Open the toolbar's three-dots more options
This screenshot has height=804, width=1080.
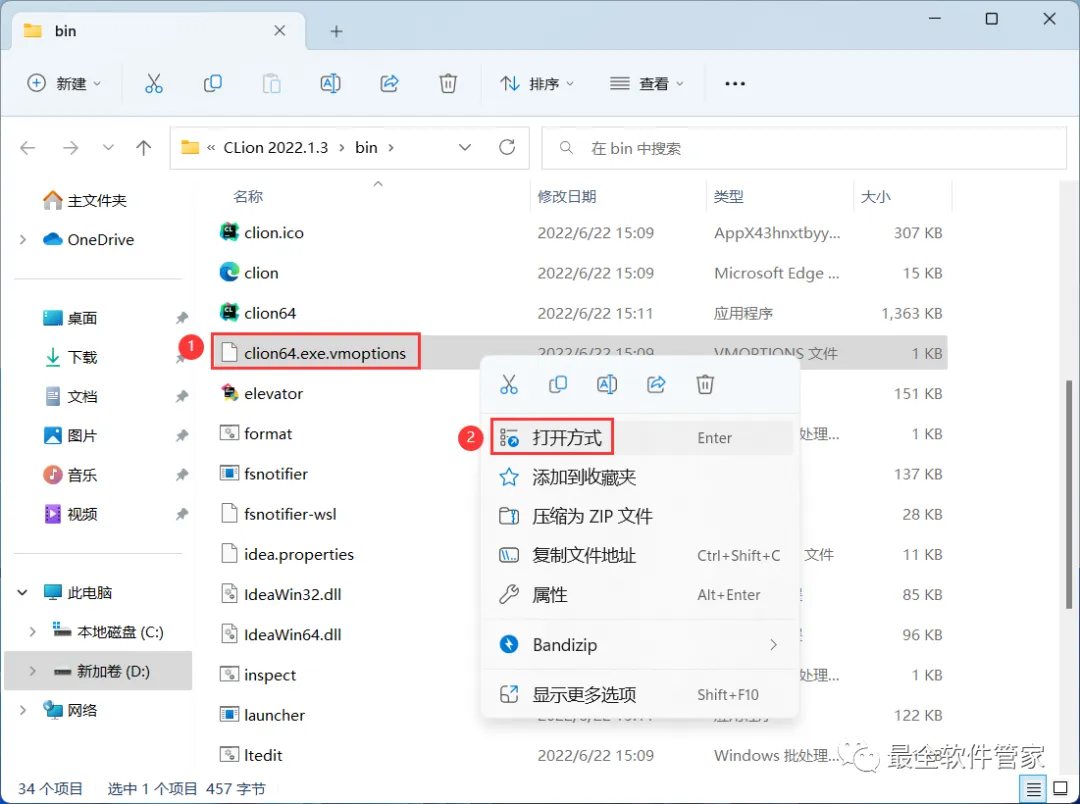pos(735,83)
